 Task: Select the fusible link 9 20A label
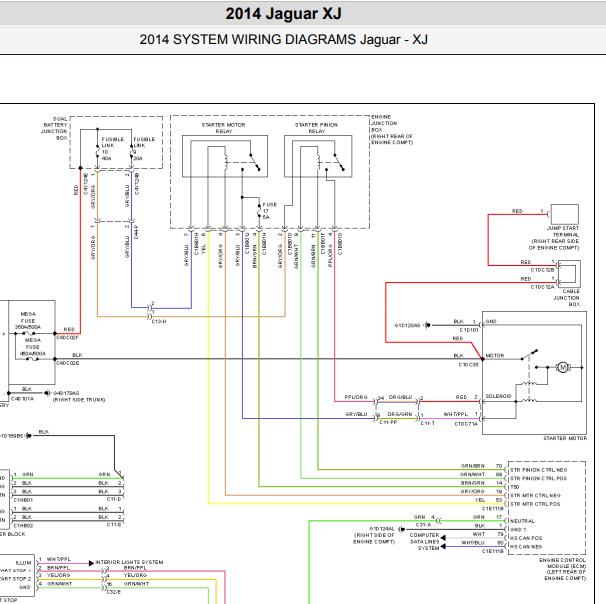(x=144, y=149)
